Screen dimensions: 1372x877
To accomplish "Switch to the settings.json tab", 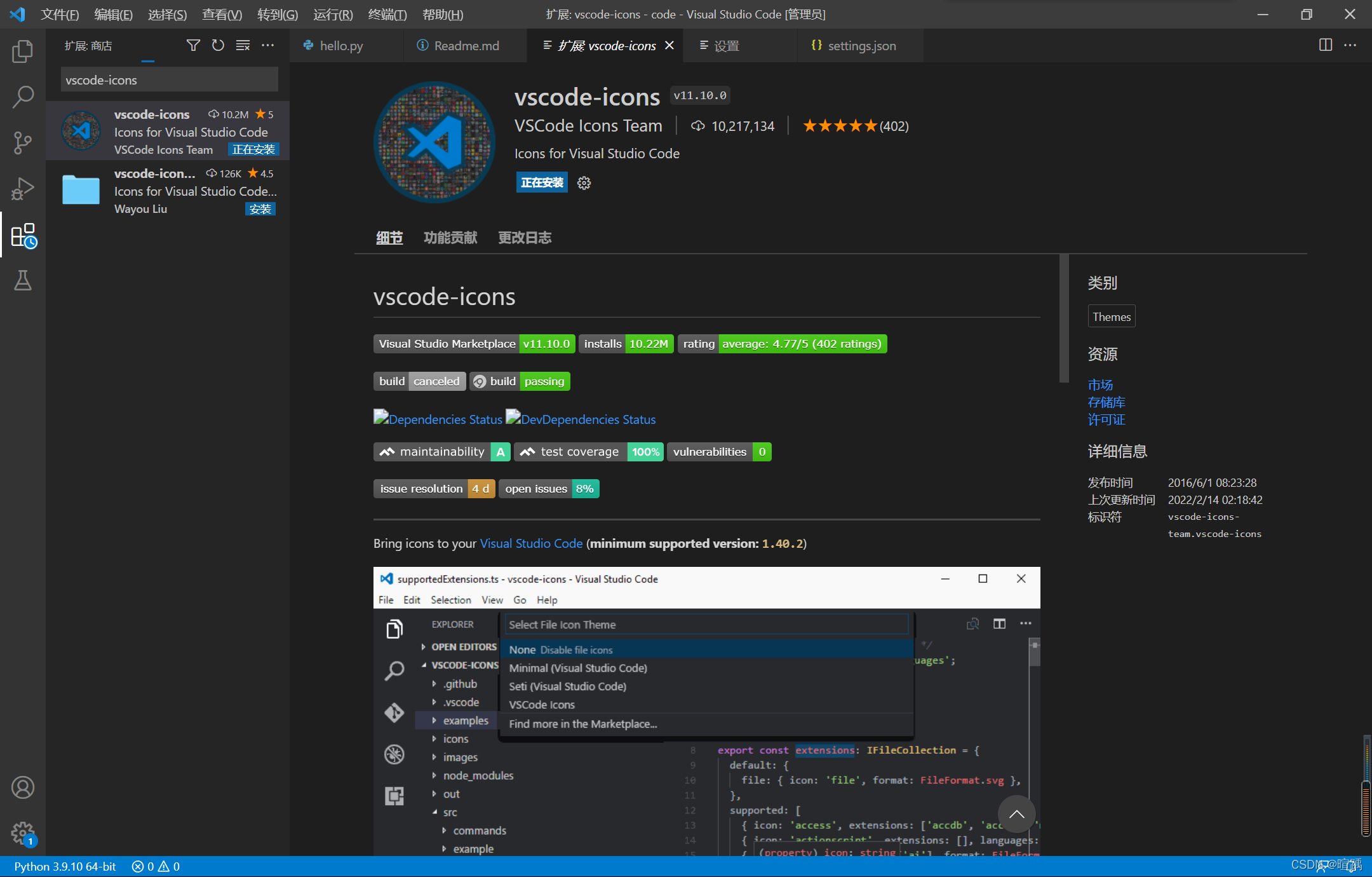I will coord(861,46).
